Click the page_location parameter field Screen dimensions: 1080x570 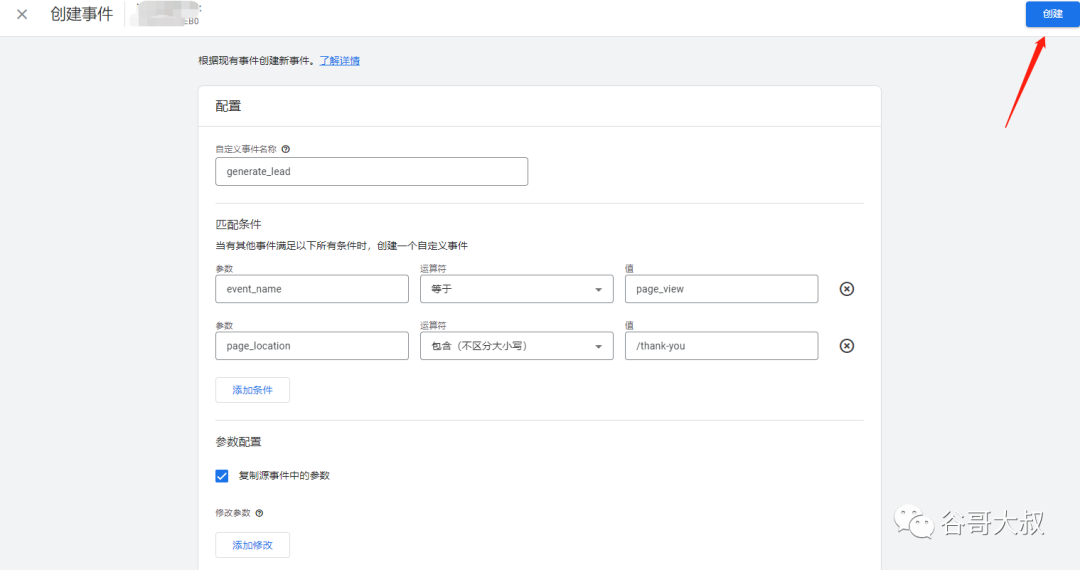[x=312, y=346]
